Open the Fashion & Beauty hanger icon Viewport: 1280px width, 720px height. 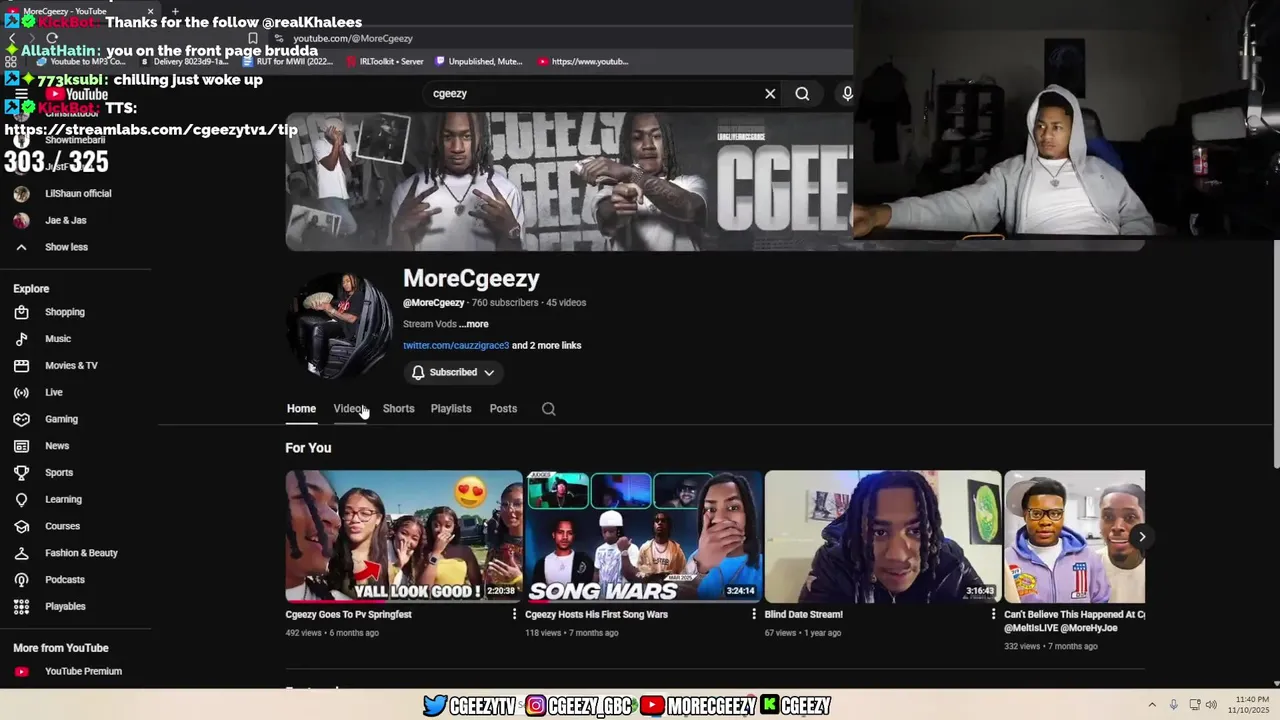click(x=22, y=553)
